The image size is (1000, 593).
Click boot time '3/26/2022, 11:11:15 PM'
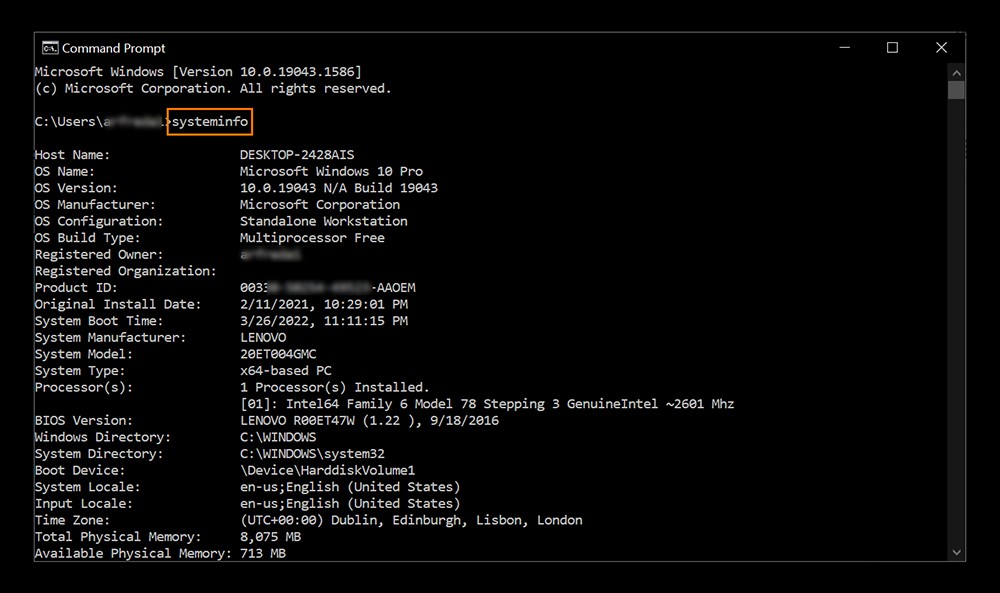[x=323, y=321]
